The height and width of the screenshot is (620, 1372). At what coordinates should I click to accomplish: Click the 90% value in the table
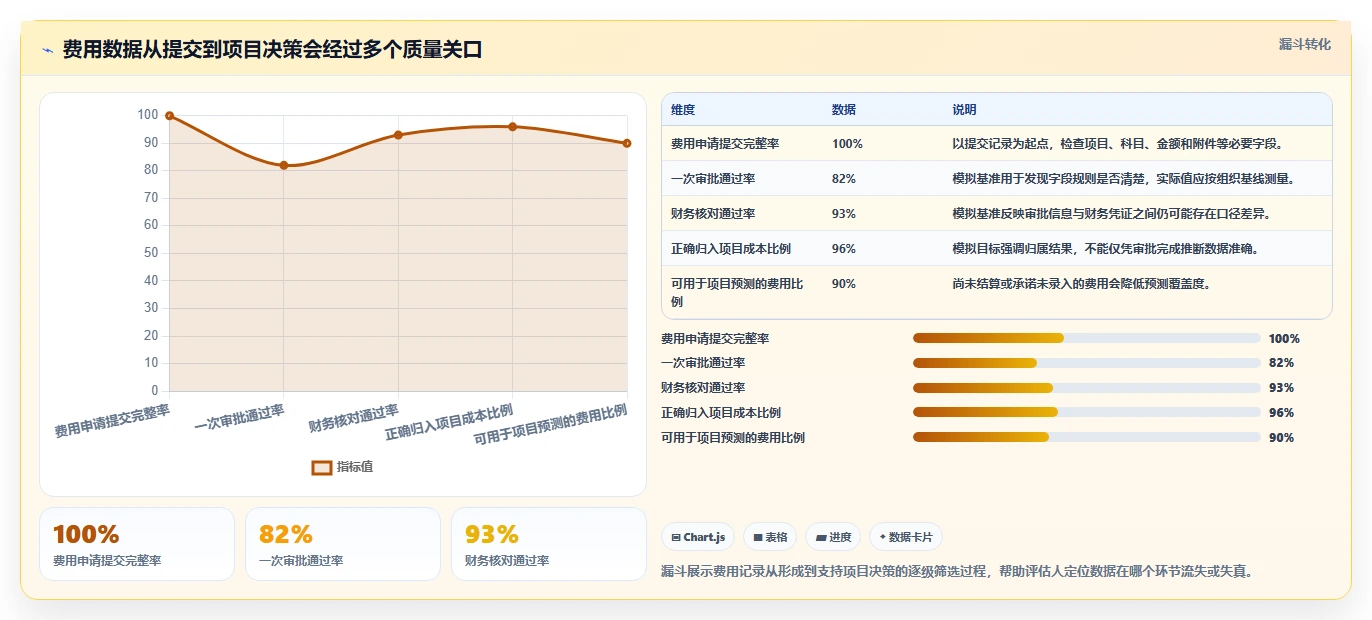[x=844, y=284]
